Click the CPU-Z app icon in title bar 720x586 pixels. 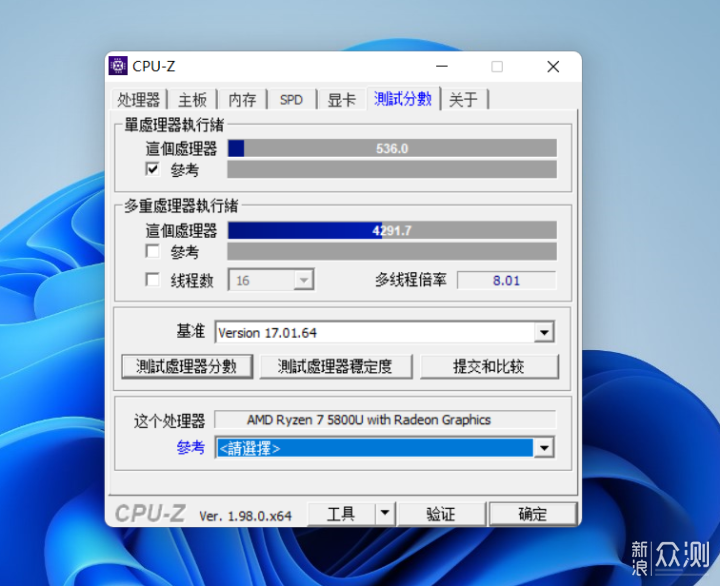point(118,66)
